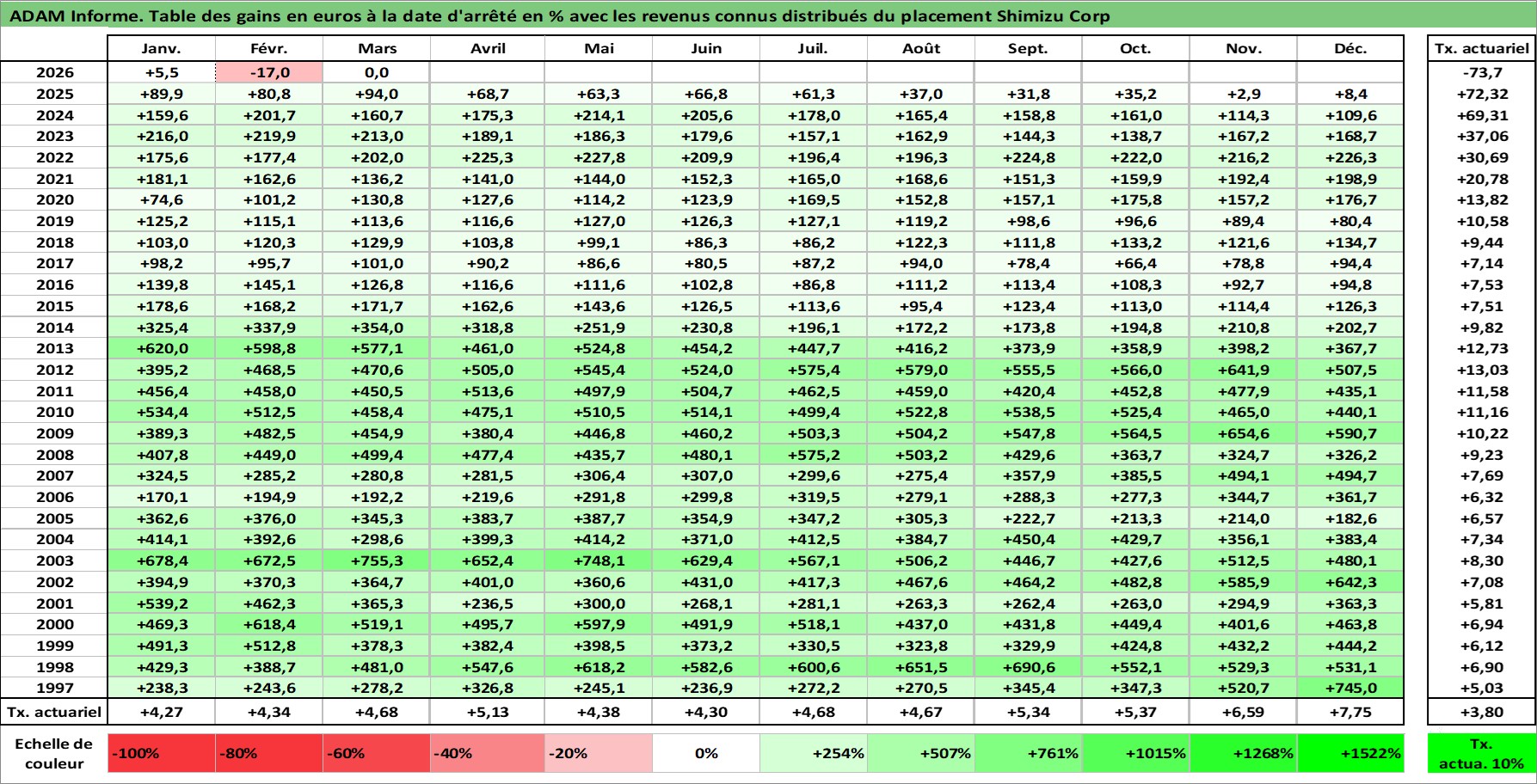The width and height of the screenshot is (1537, 784).
Task: Click the Août column header
Action: [x=921, y=48]
